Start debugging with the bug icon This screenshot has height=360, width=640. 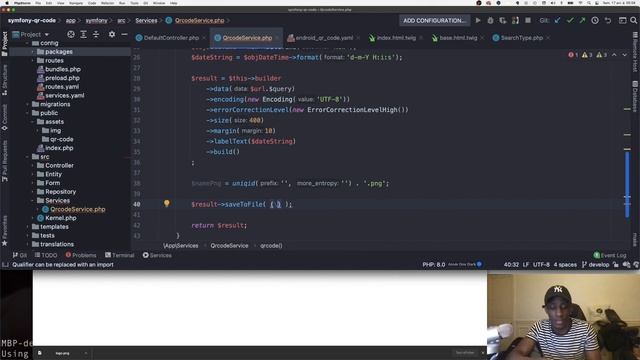(x=490, y=20)
